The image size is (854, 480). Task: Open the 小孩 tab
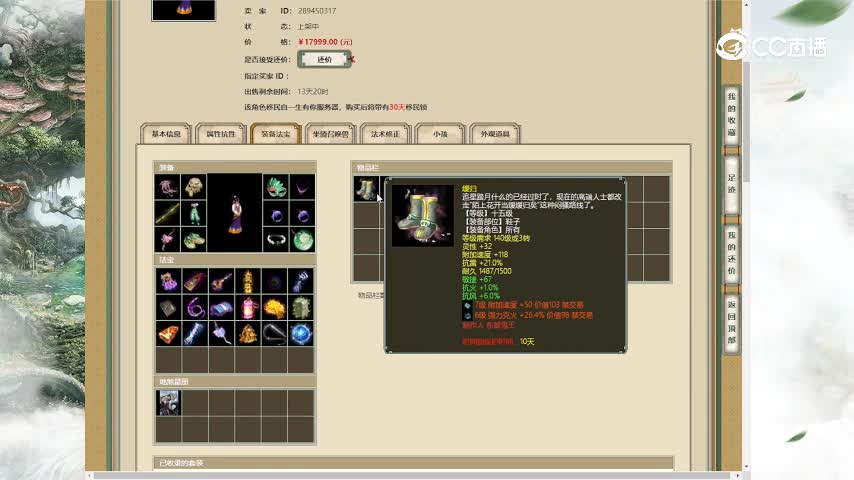coord(440,133)
